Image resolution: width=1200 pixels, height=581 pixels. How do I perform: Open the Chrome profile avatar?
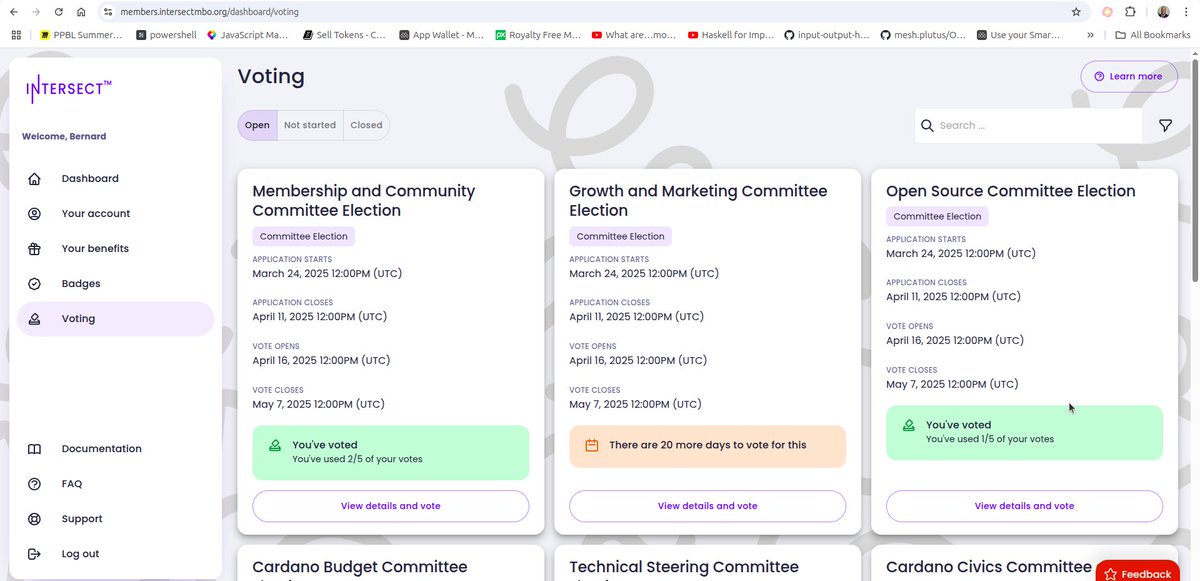tap(1163, 12)
